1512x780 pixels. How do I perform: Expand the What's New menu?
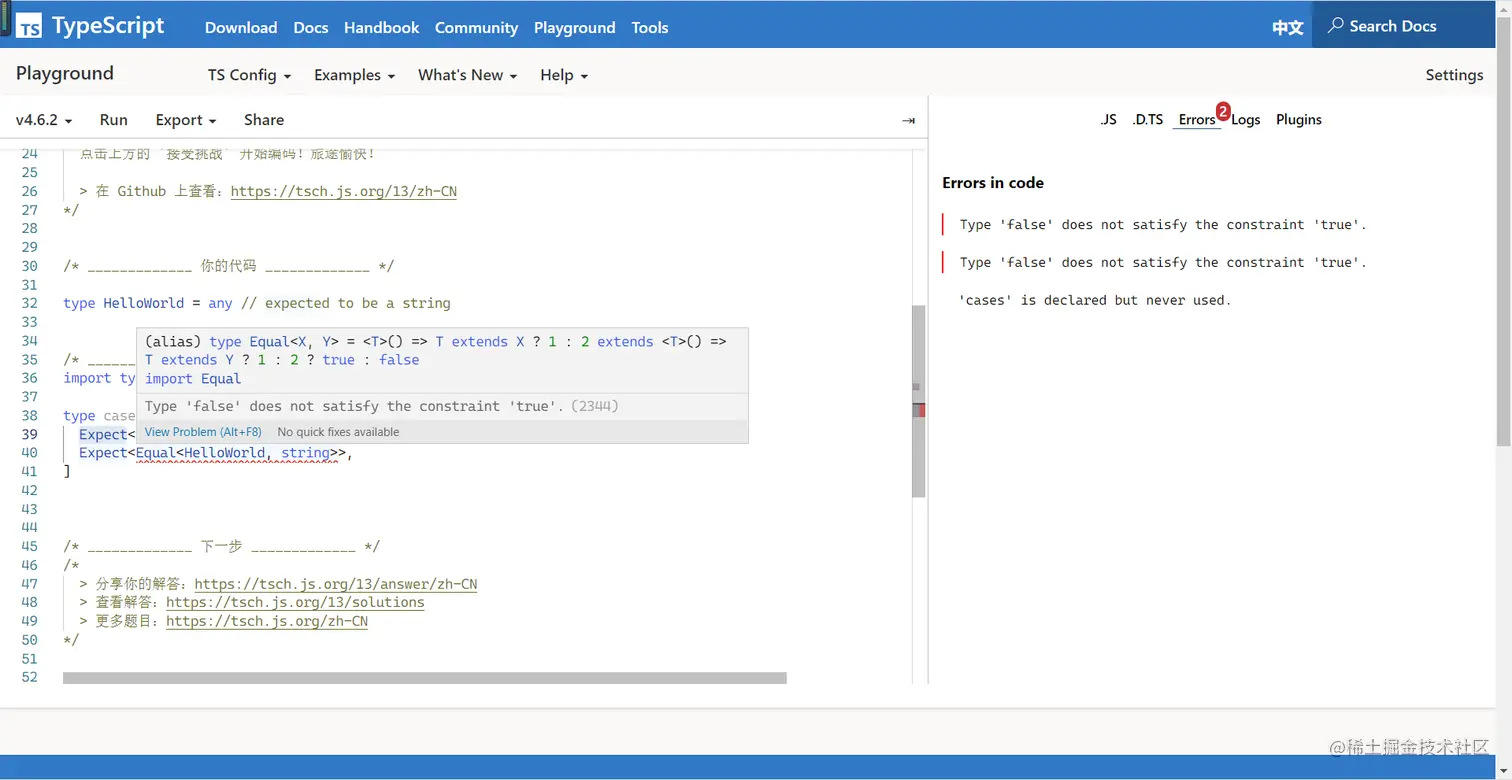467,75
